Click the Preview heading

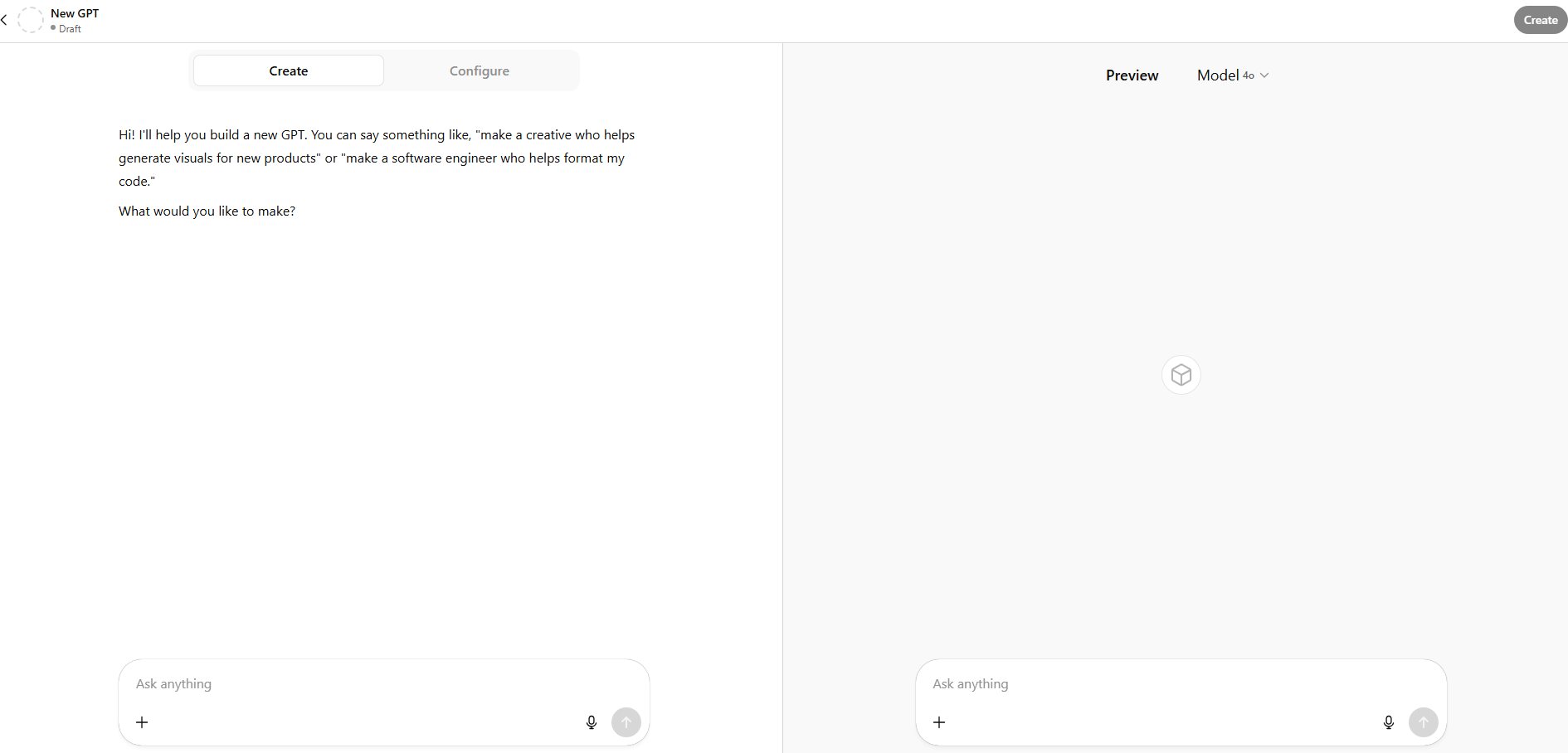point(1132,75)
